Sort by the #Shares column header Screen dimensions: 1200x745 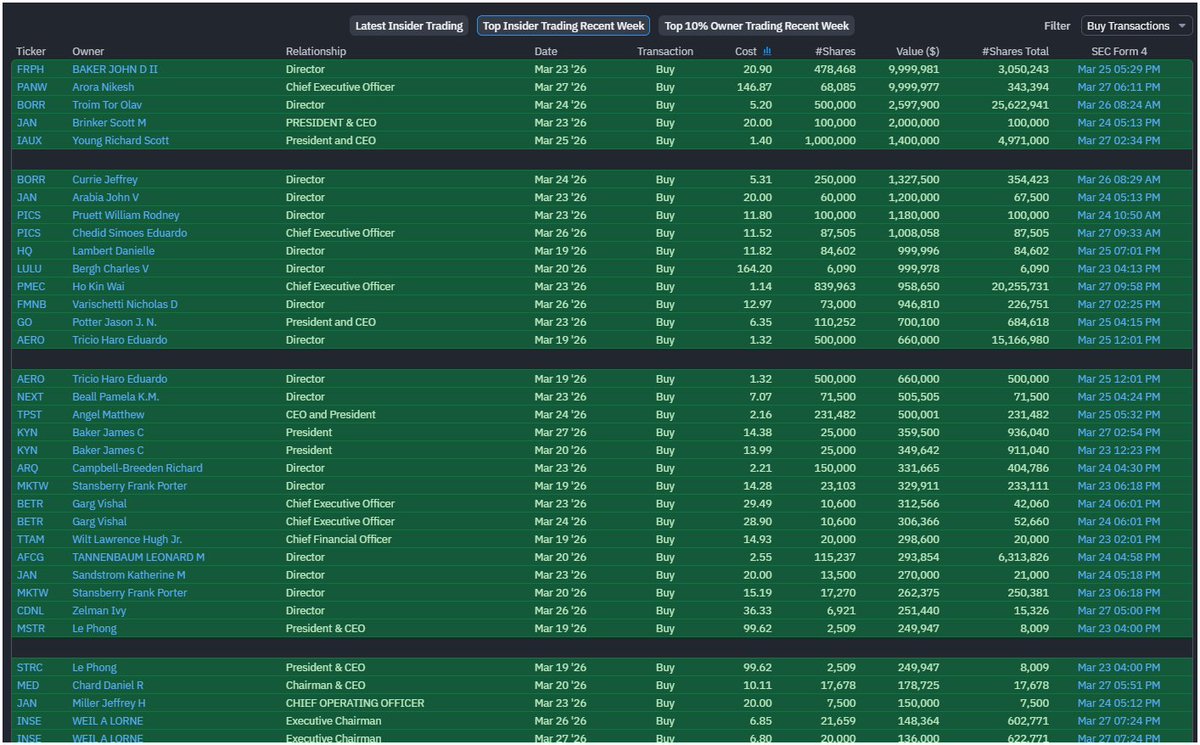pyautogui.click(x=834, y=51)
